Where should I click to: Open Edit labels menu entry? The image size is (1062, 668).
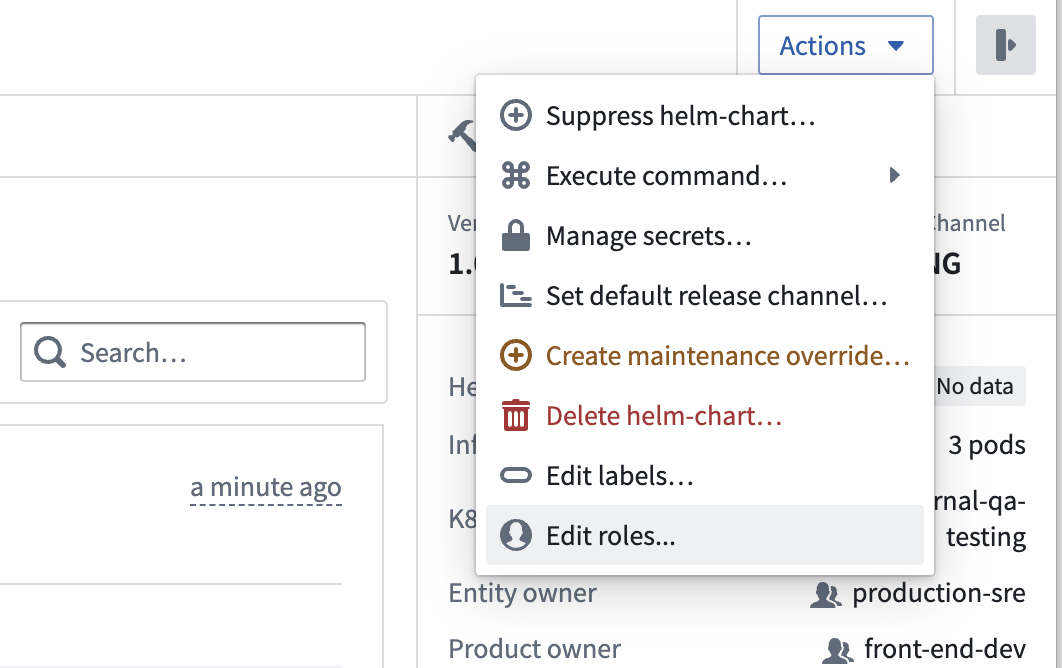(x=704, y=476)
